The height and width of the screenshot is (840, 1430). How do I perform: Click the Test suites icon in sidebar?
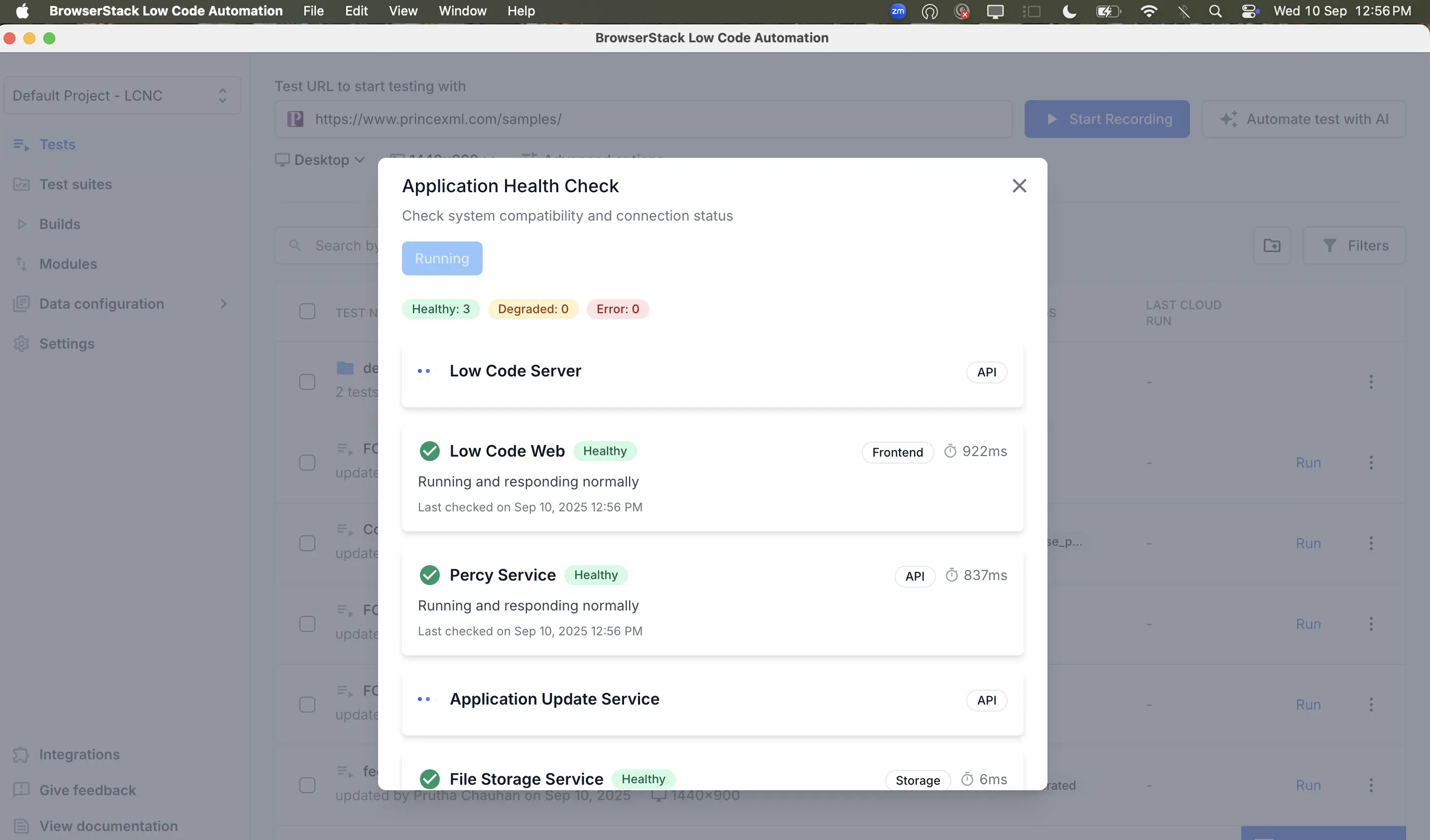[x=21, y=184]
